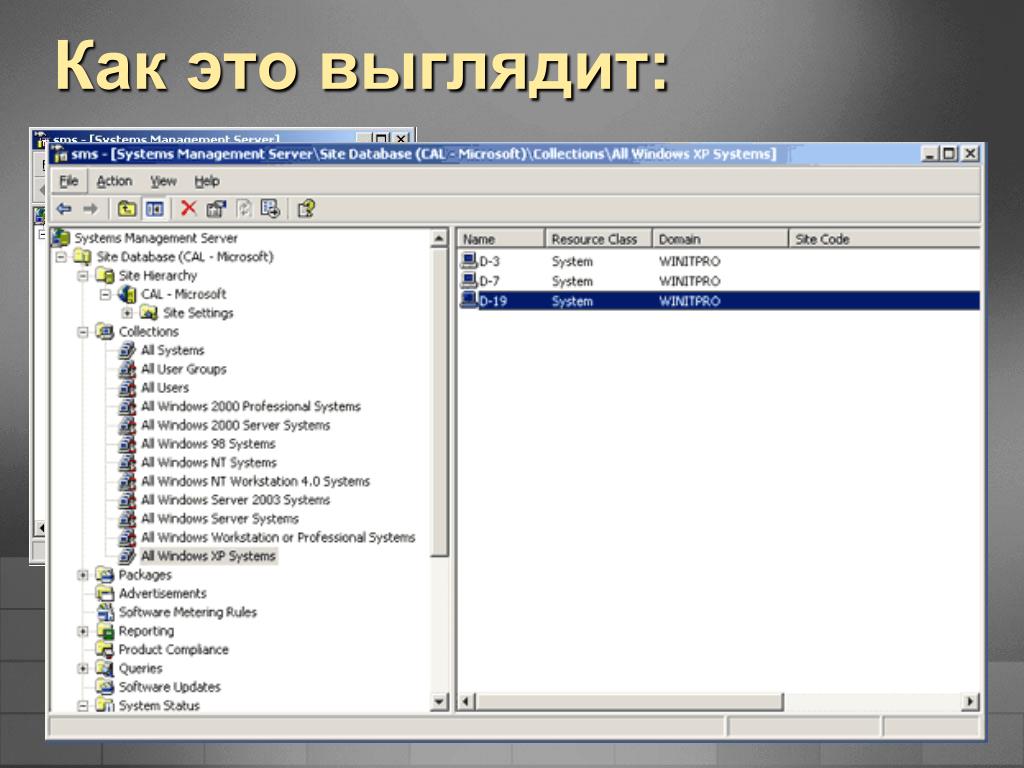Click the list pane scroll left arrow
The image size is (1024, 768).
pyautogui.click(x=466, y=702)
